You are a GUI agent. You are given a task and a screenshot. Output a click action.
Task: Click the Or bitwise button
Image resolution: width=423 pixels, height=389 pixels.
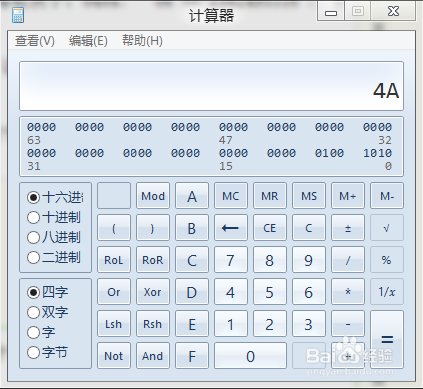pos(114,292)
